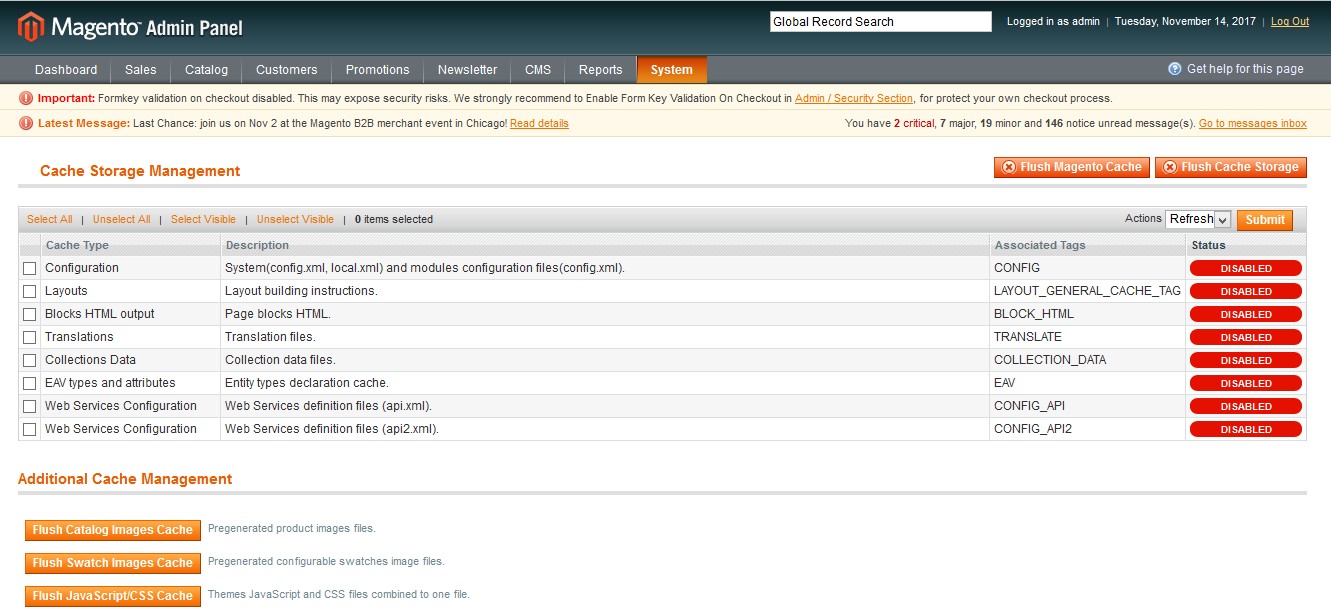The height and width of the screenshot is (613, 1331).
Task: Open the System menu tab
Action: 671,70
